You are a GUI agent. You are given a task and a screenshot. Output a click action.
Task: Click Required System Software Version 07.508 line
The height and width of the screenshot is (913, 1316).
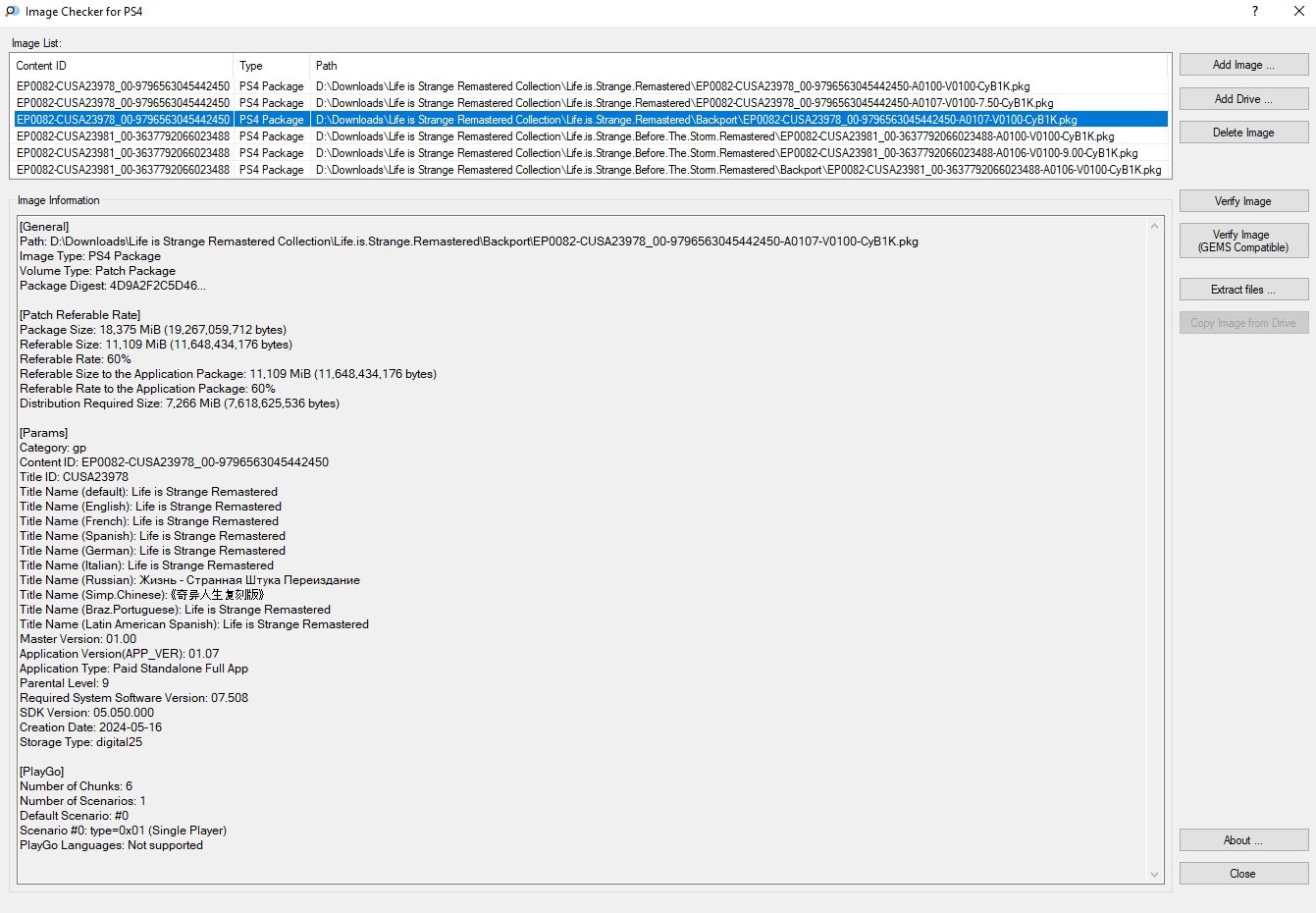point(134,698)
